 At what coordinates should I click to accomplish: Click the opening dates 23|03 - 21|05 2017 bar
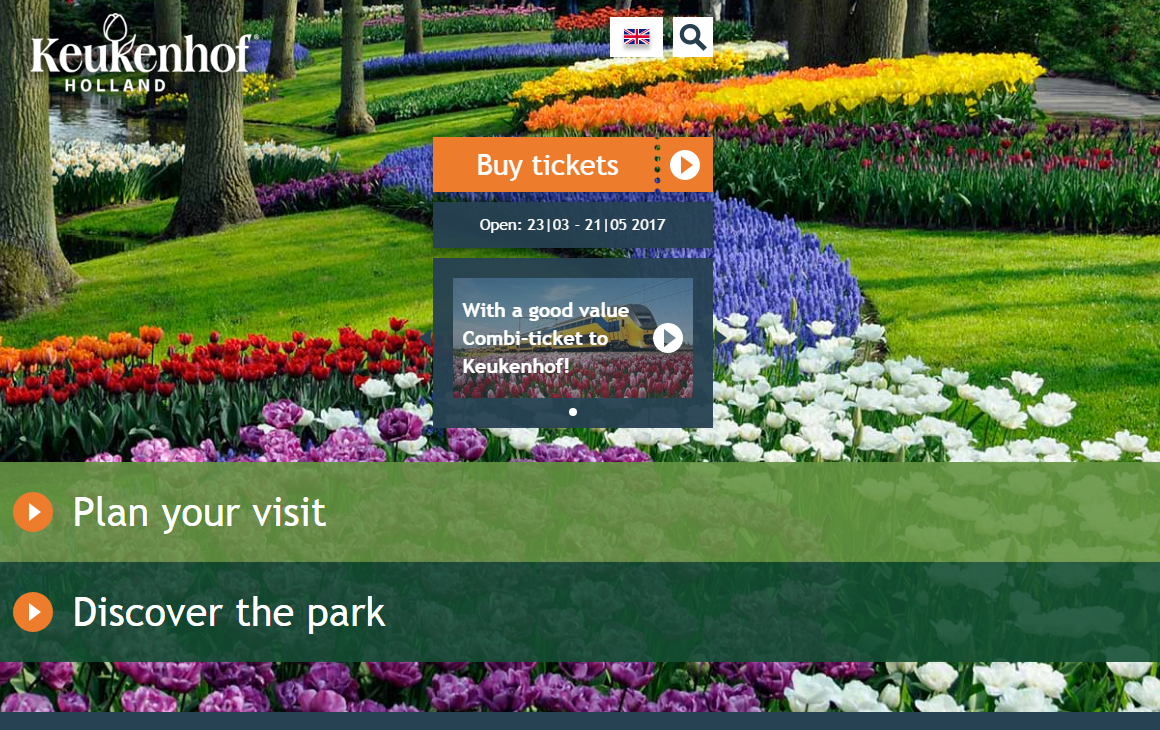(x=572, y=225)
